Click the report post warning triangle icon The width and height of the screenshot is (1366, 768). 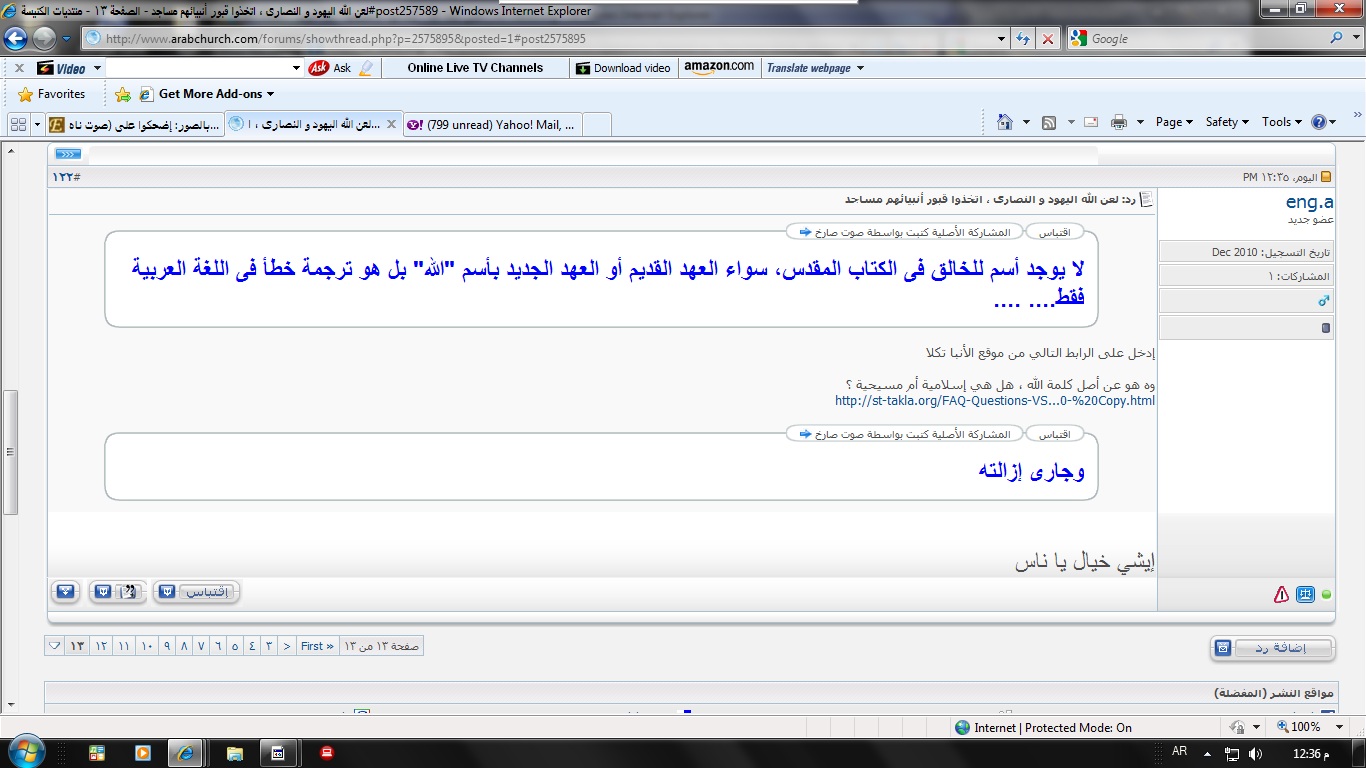[1281, 594]
